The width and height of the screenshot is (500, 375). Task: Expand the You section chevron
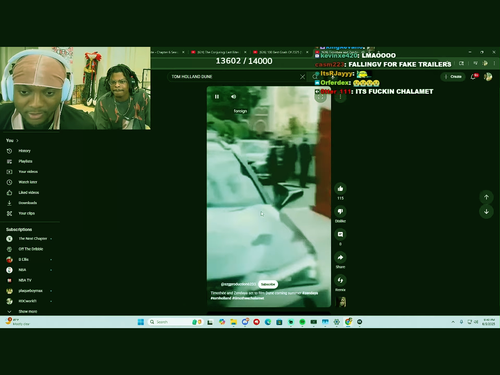point(17,140)
